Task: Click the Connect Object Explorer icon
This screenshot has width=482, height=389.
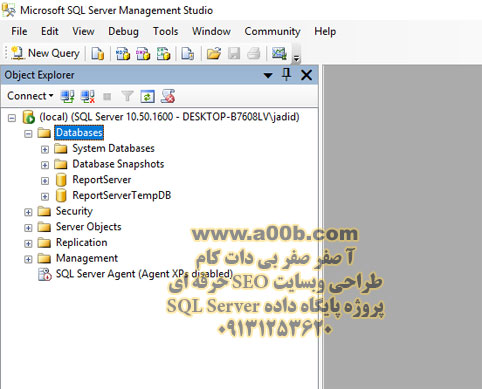Action: point(67,96)
